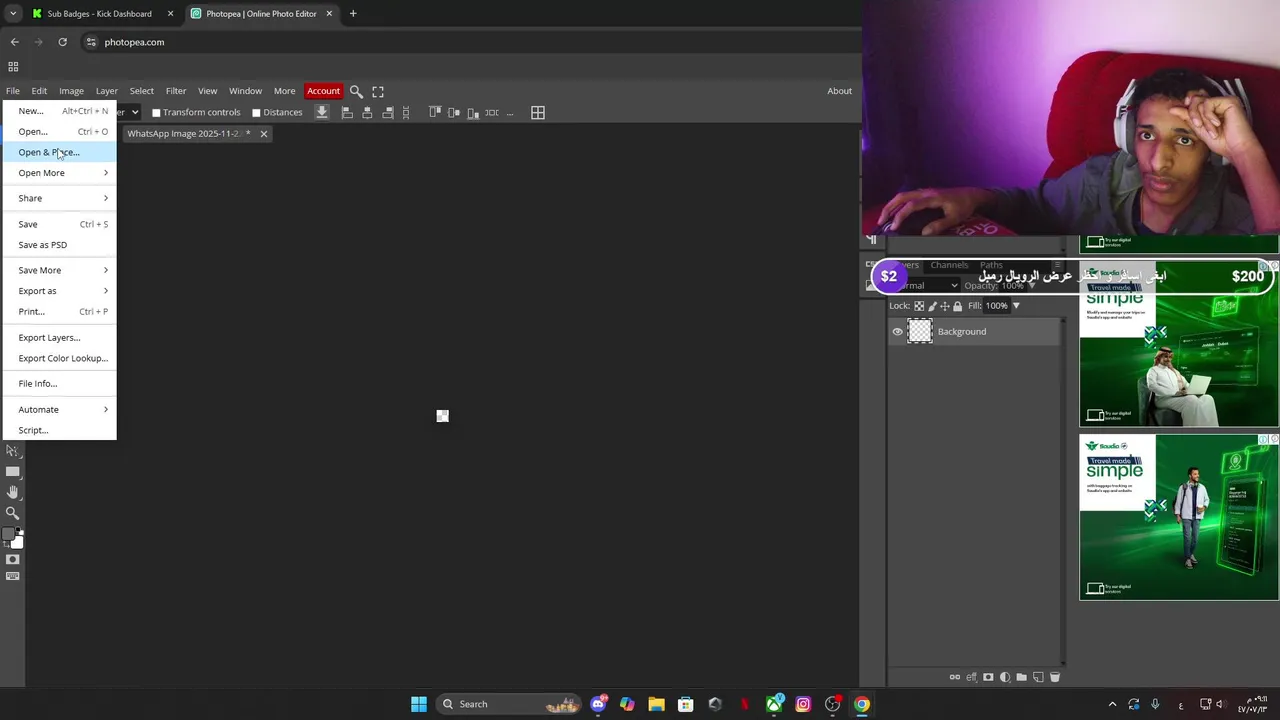Click the Quick Mask mode icon
The image size is (1280, 720).
12,559
